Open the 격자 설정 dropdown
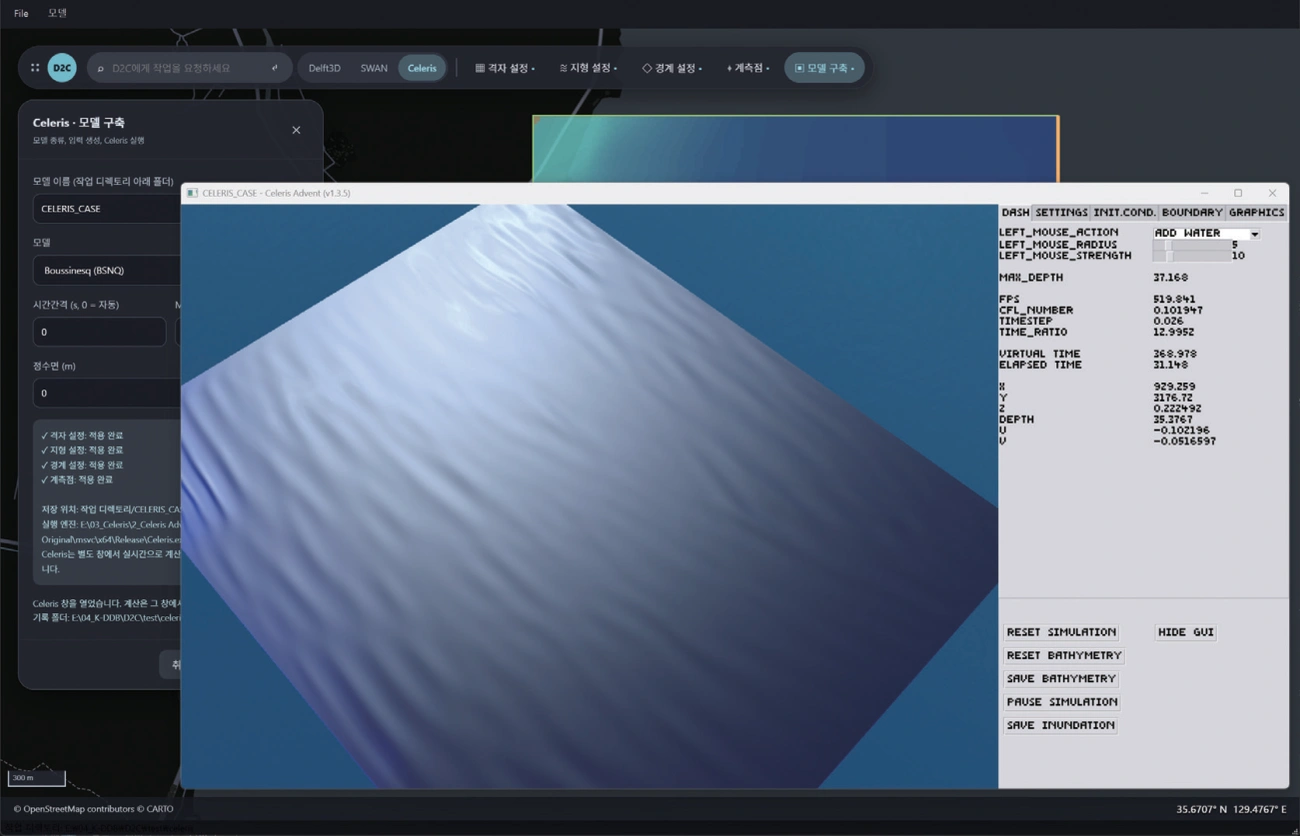The image size is (1300, 836). (x=505, y=68)
